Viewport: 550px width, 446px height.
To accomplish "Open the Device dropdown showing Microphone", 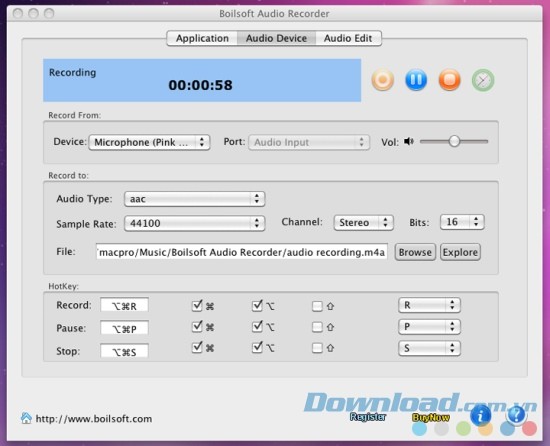I will (149, 142).
